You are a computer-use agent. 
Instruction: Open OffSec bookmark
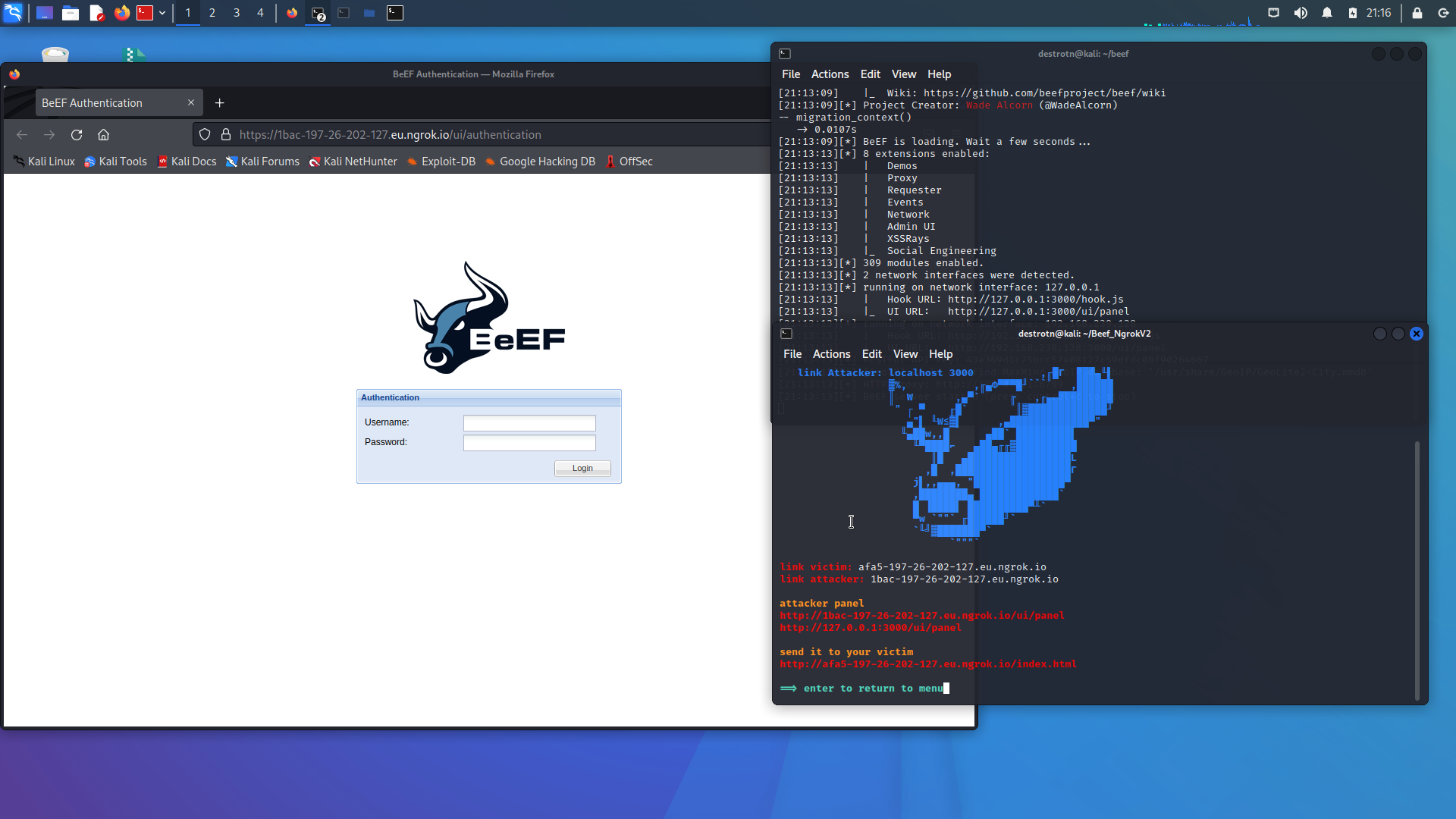click(629, 162)
